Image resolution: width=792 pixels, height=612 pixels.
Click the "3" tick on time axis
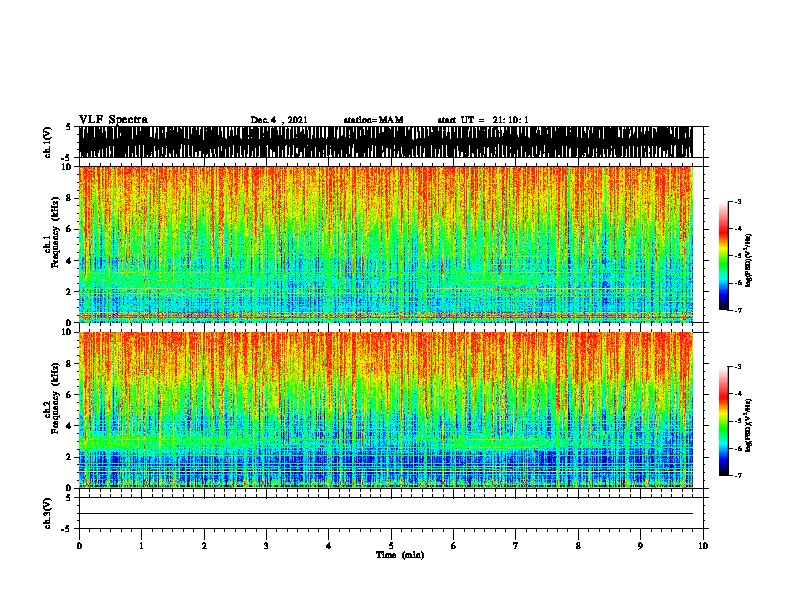click(x=266, y=545)
